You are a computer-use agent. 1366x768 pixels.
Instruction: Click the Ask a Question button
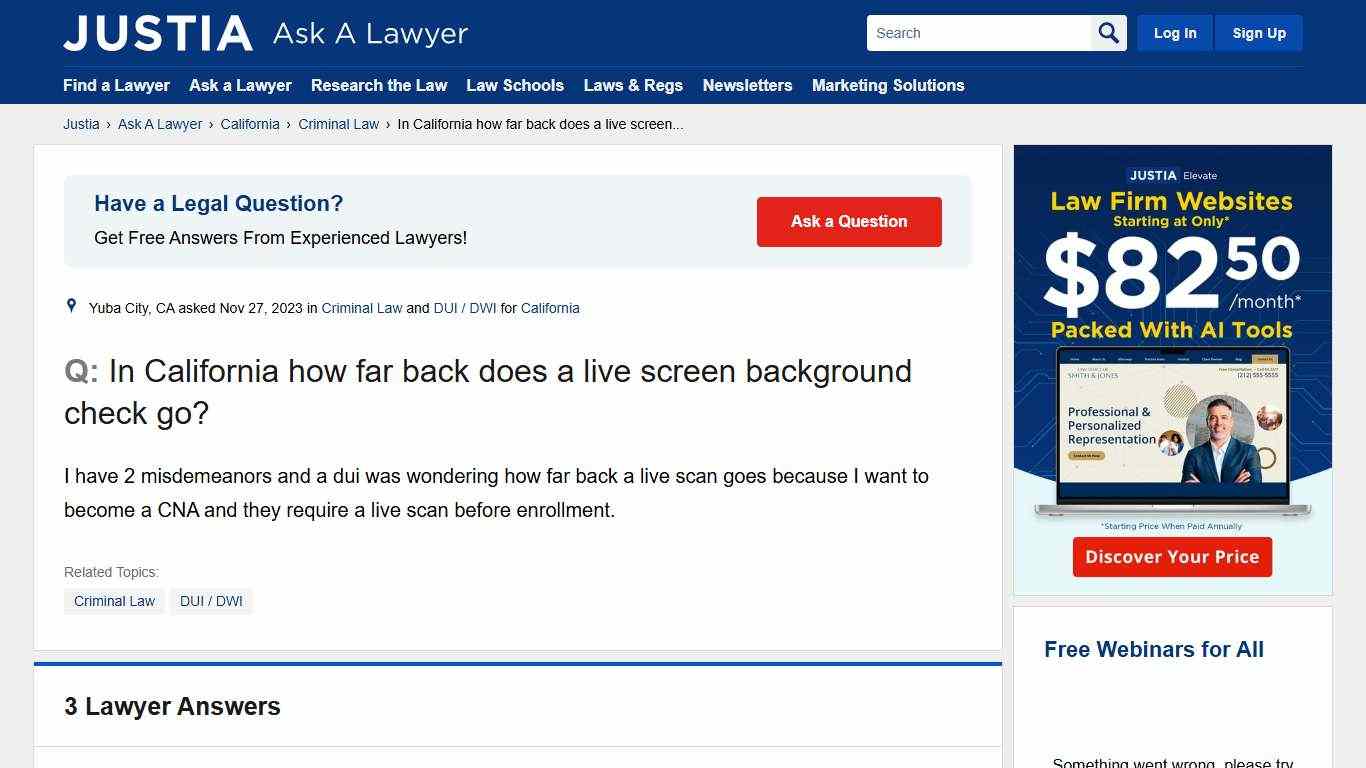[849, 221]
